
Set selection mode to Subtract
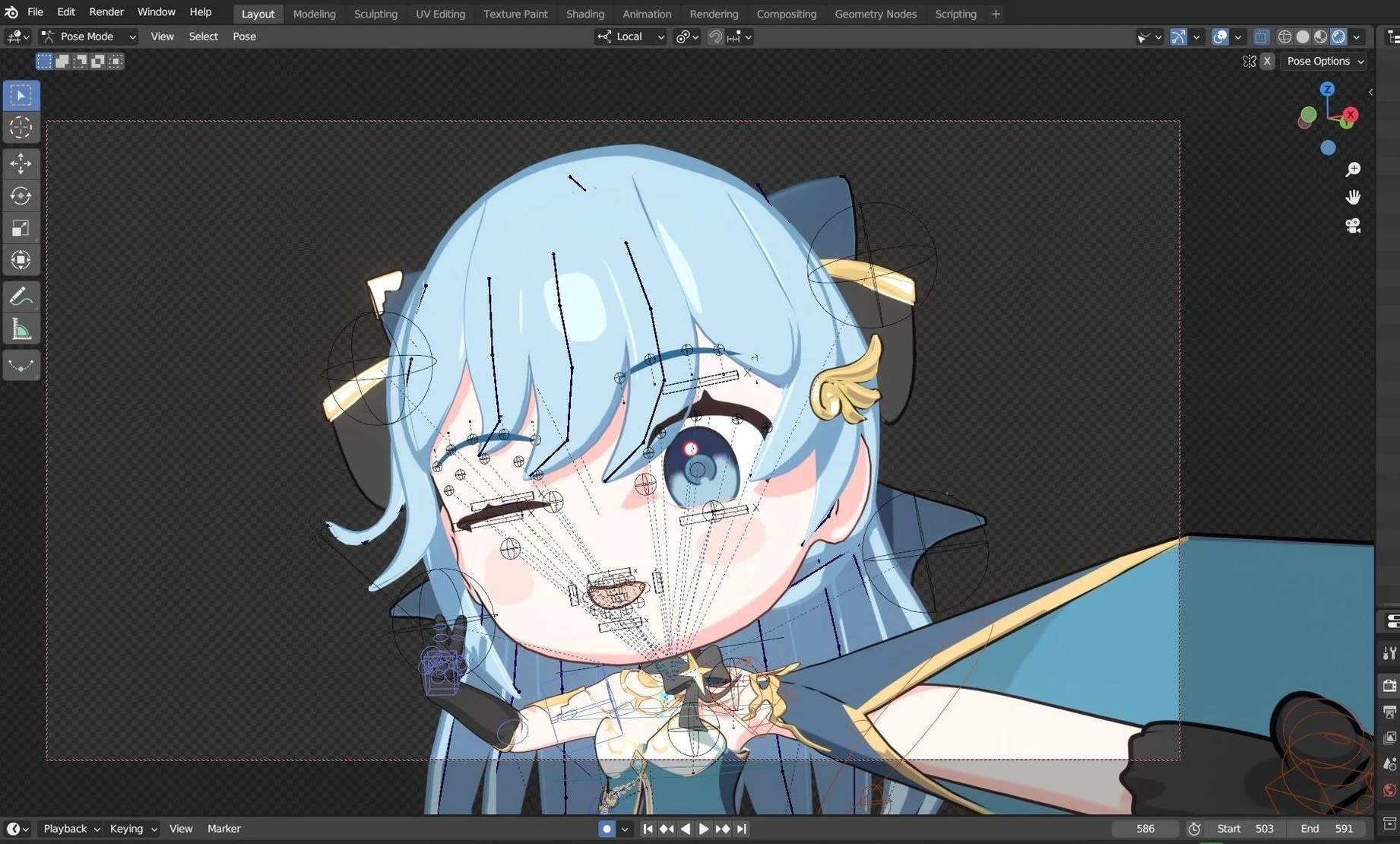[x=80, y=61]
